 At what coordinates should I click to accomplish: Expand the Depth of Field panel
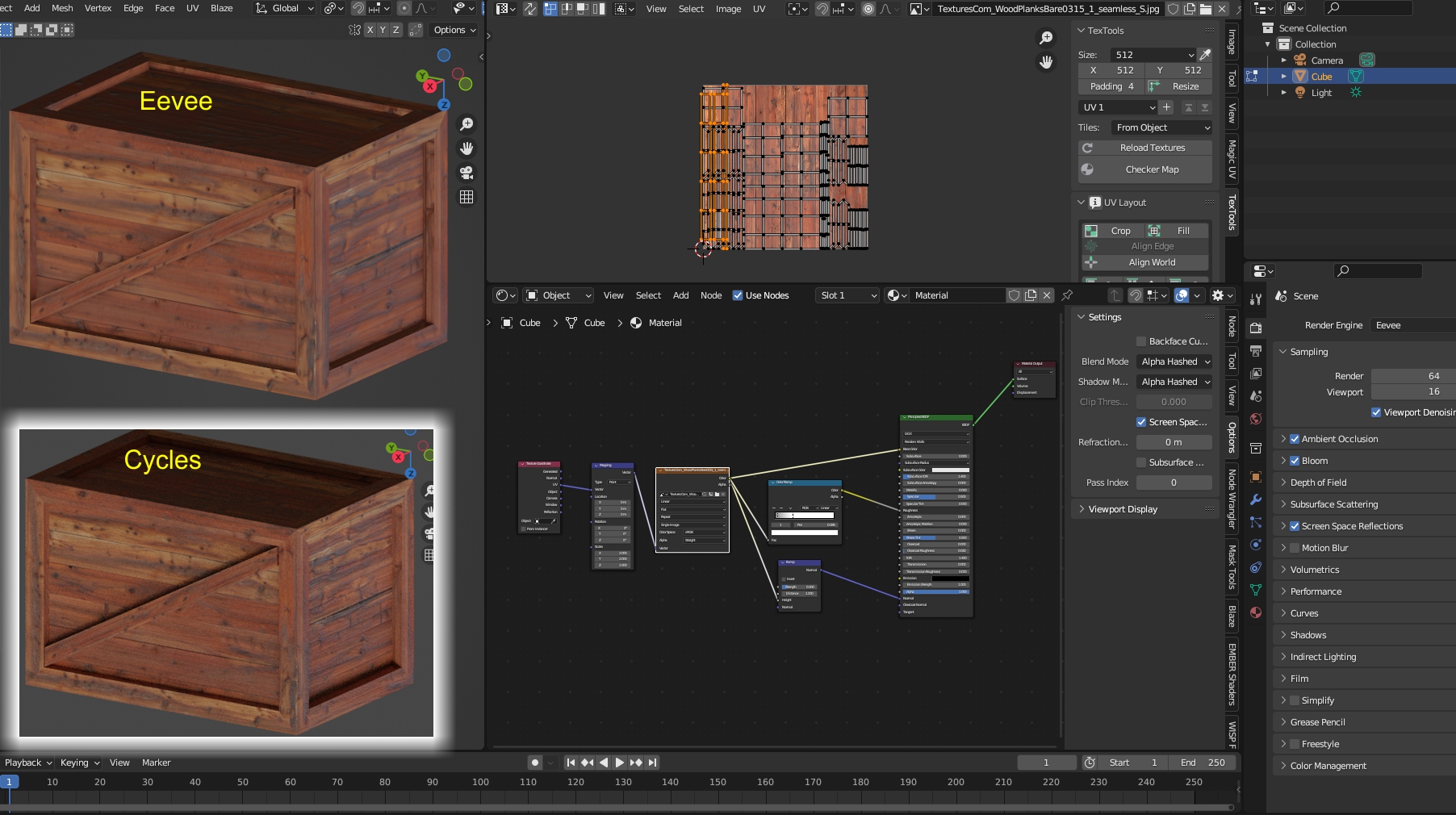1318,483
